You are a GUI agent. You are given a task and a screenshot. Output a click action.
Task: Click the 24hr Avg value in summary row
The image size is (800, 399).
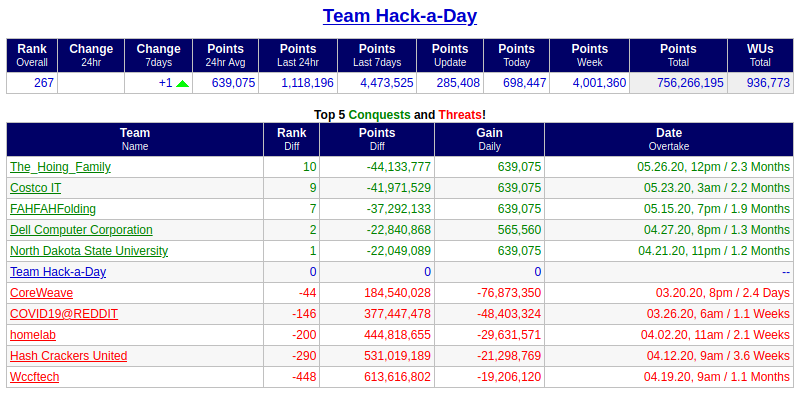click(x=233, y=83)
